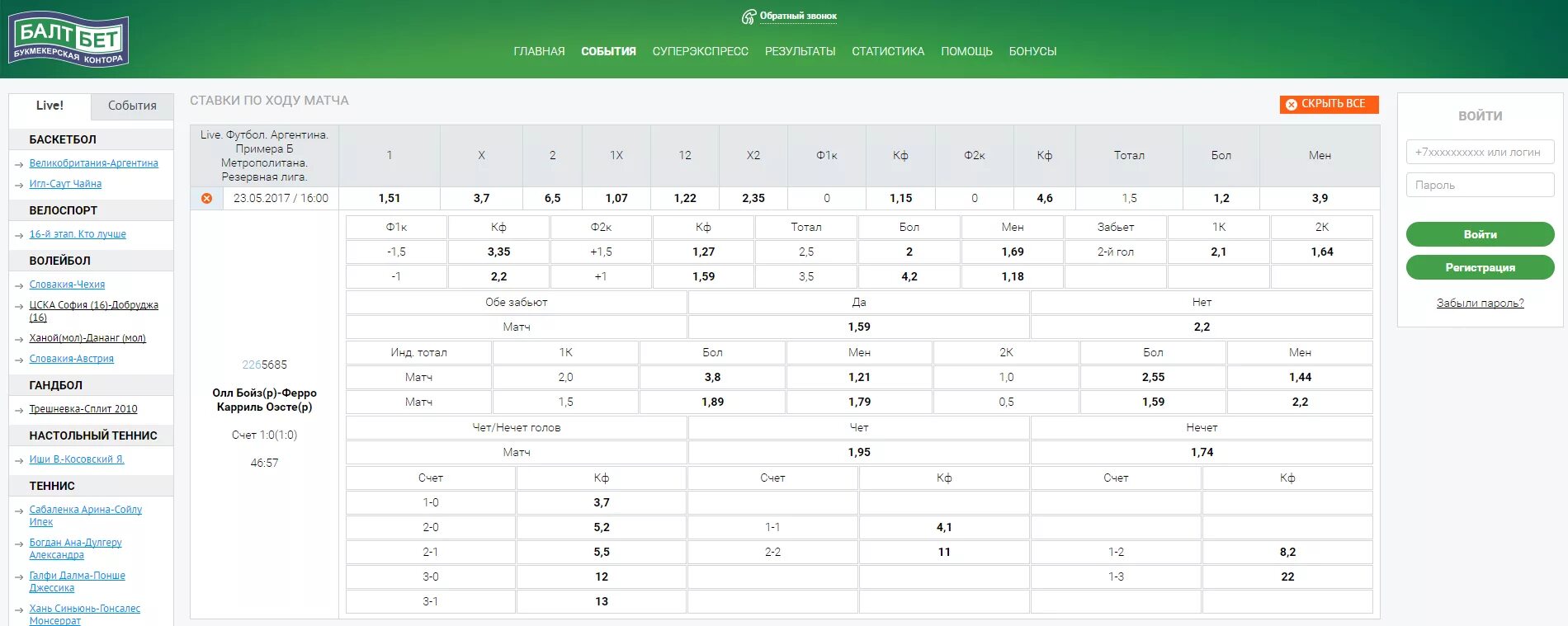Image resolution: width=1568 pixels, height=626 pixels.
Task: Select exact score 1-2 odds 8,2
Action: (1287, 552)
